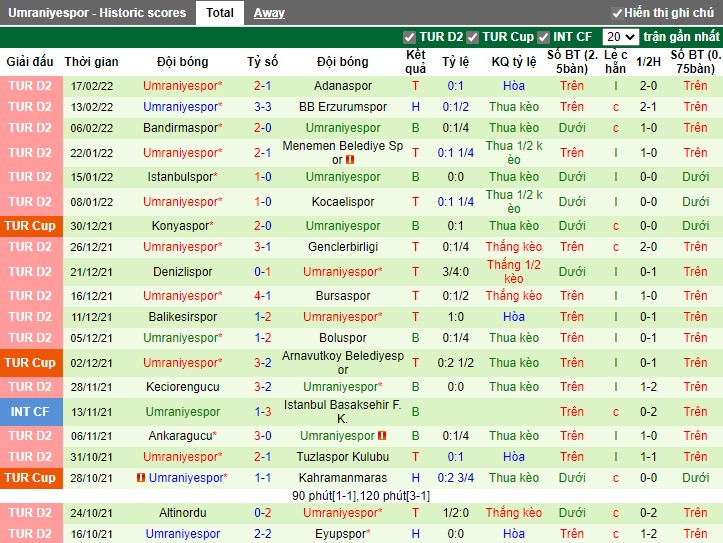Toggle the Hiển thị ghi chú checkbox

pos(617,13)
